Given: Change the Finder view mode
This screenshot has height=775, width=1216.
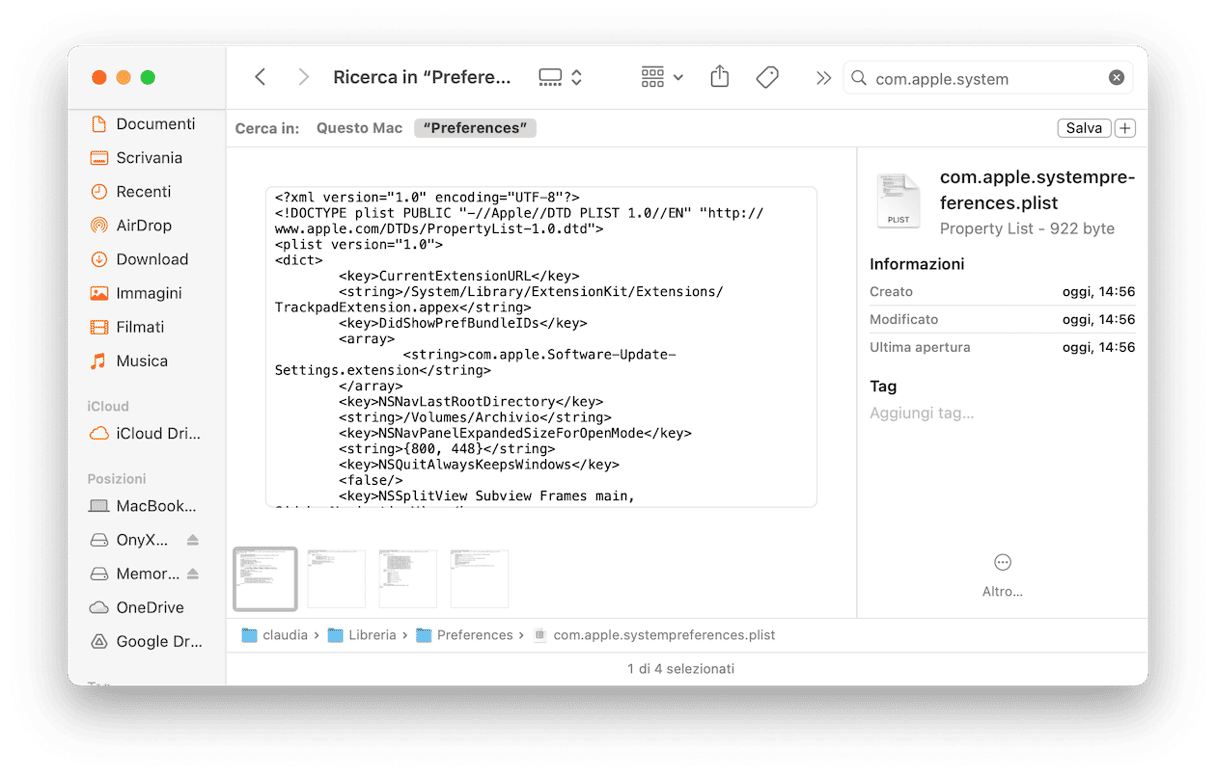Looking at the screenshot, I should point(560,77).
